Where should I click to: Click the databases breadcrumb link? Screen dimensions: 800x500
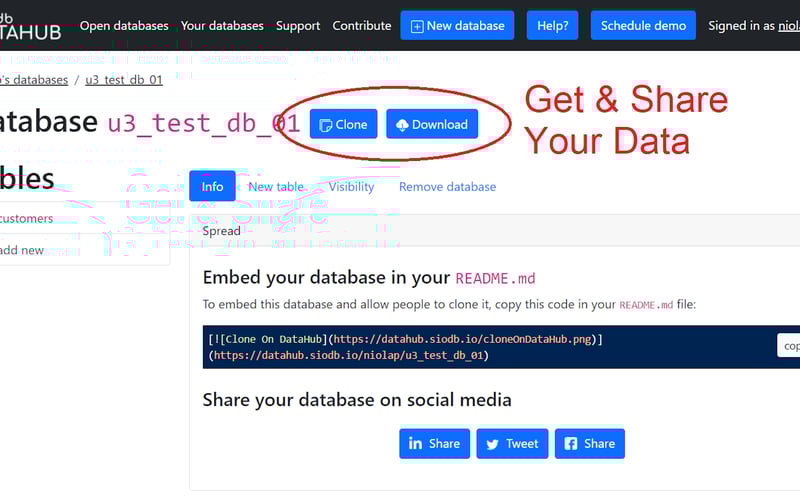pos(34,80)
